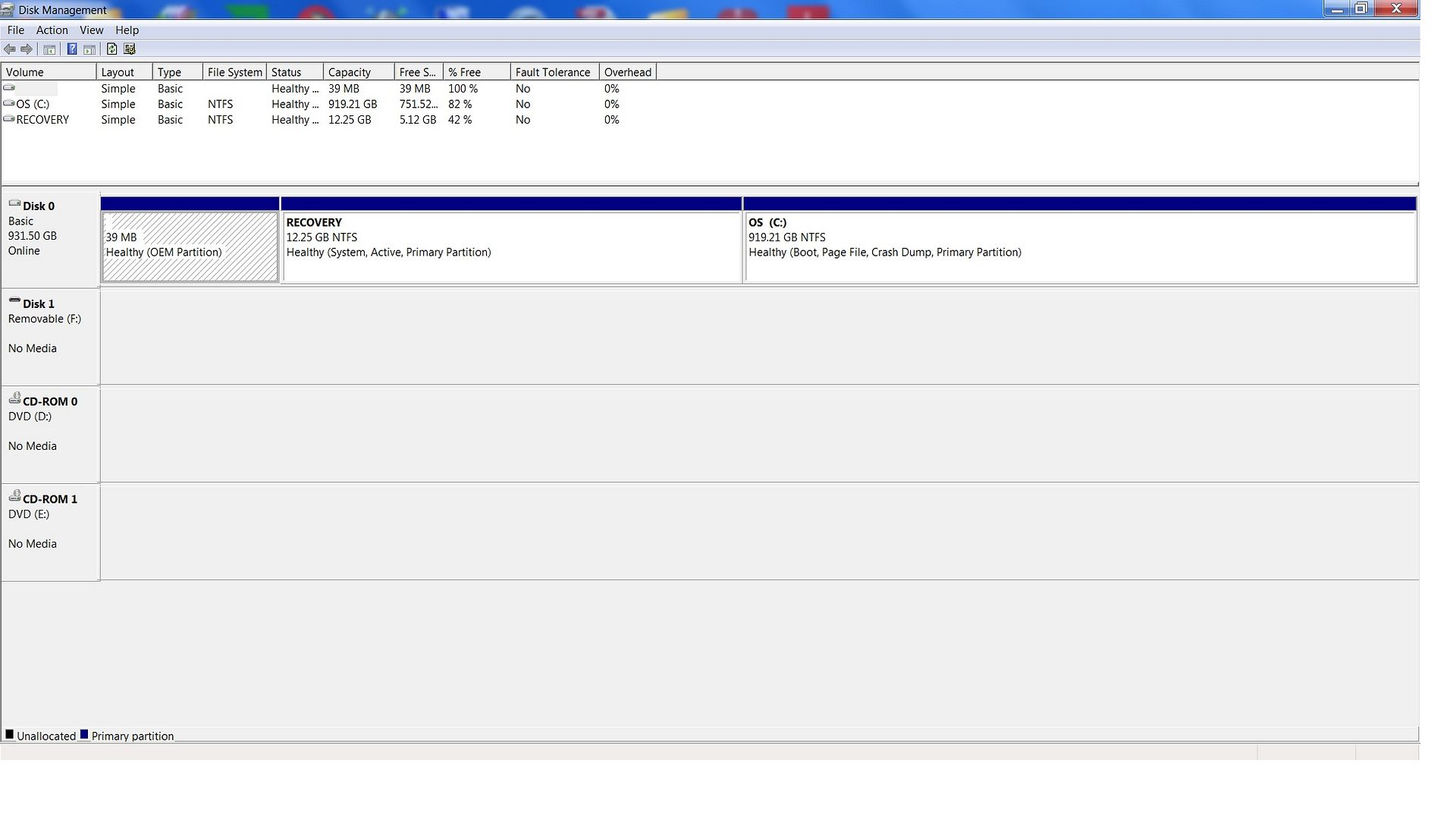This screenshot has height=814, width=1456.
Task: Toggle Show/Hide Action Pane toolbar icon
Action: point(89,49)
